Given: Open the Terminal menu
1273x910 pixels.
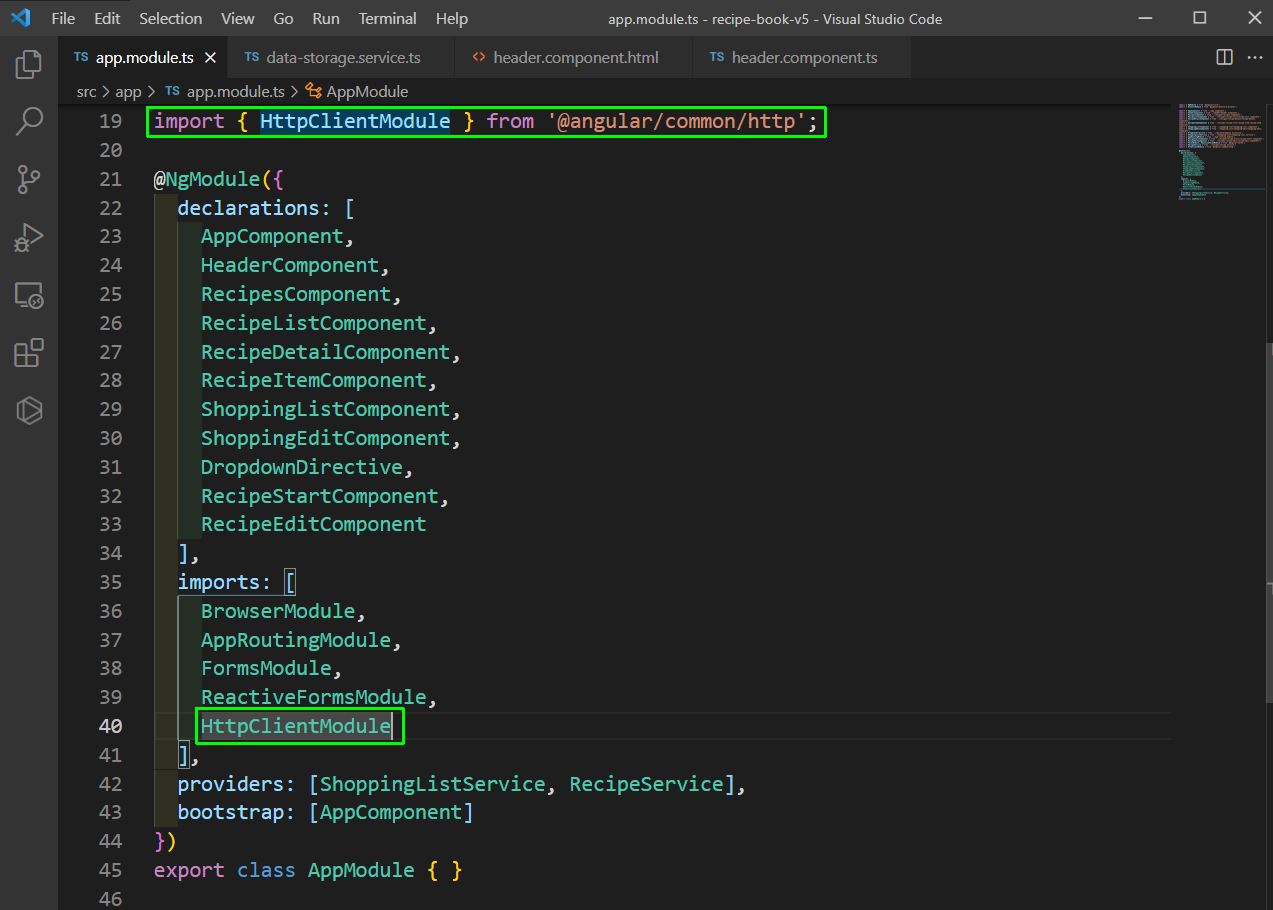Looking at the screenshot, I should tap(388, 18).
